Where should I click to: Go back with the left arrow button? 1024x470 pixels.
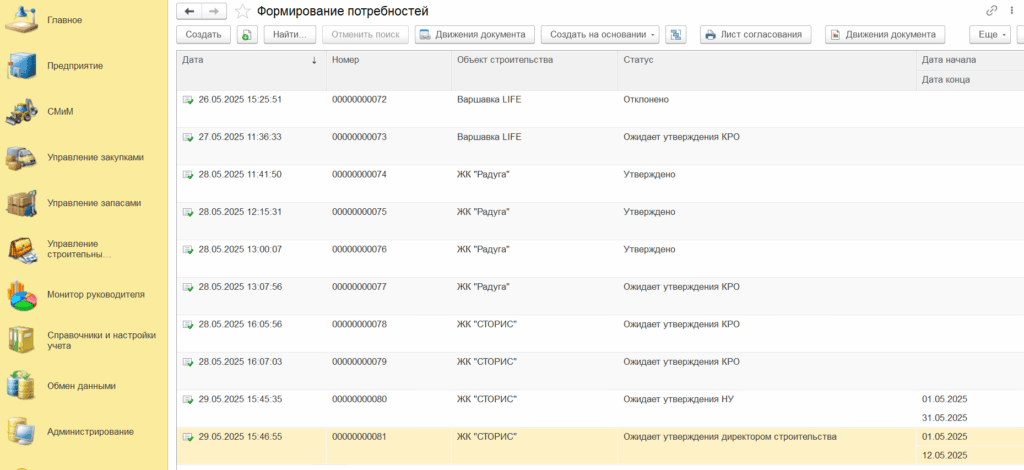click(x=190, y=11)
